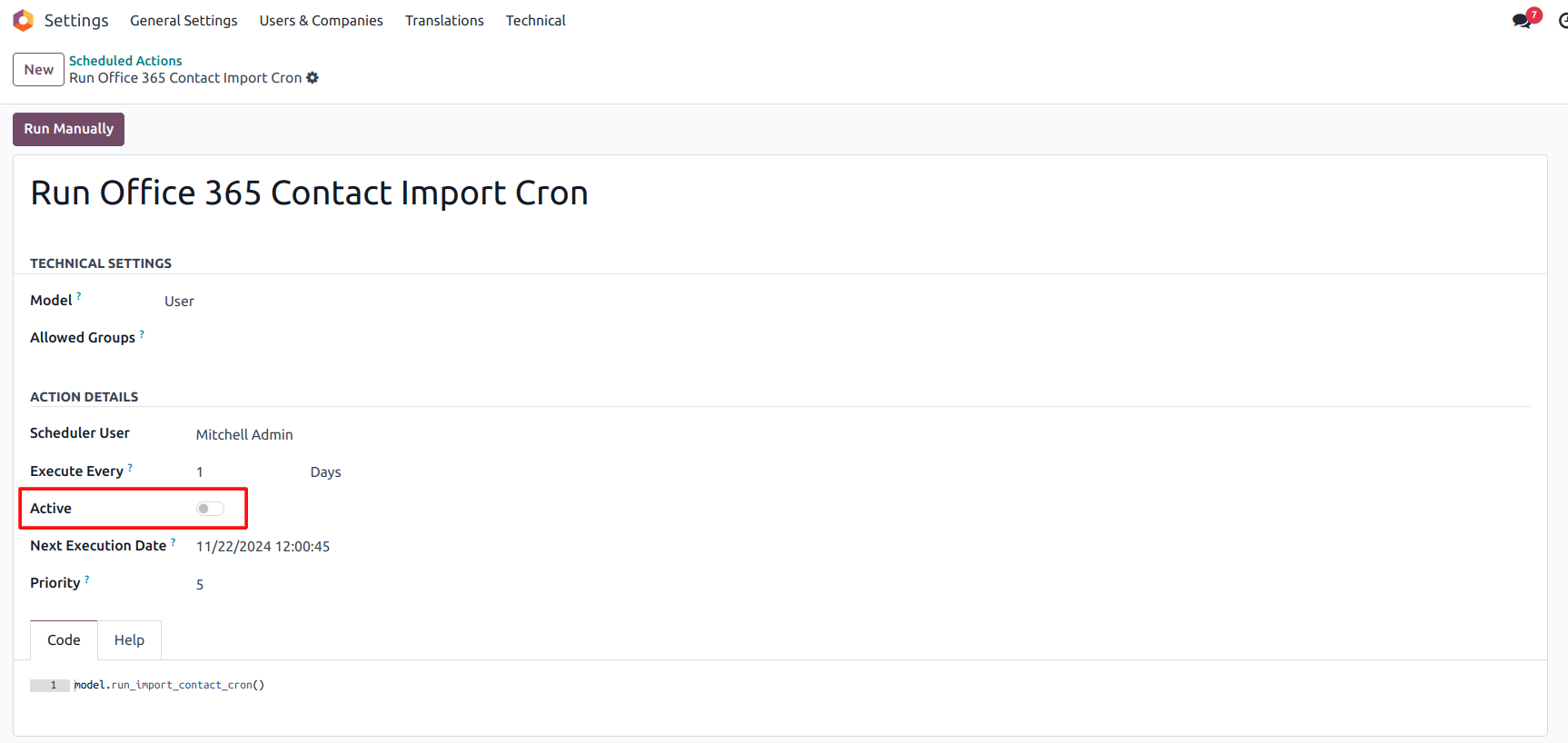
Task: Enable the Active toggle switch
Action: (x=210, y=509)
